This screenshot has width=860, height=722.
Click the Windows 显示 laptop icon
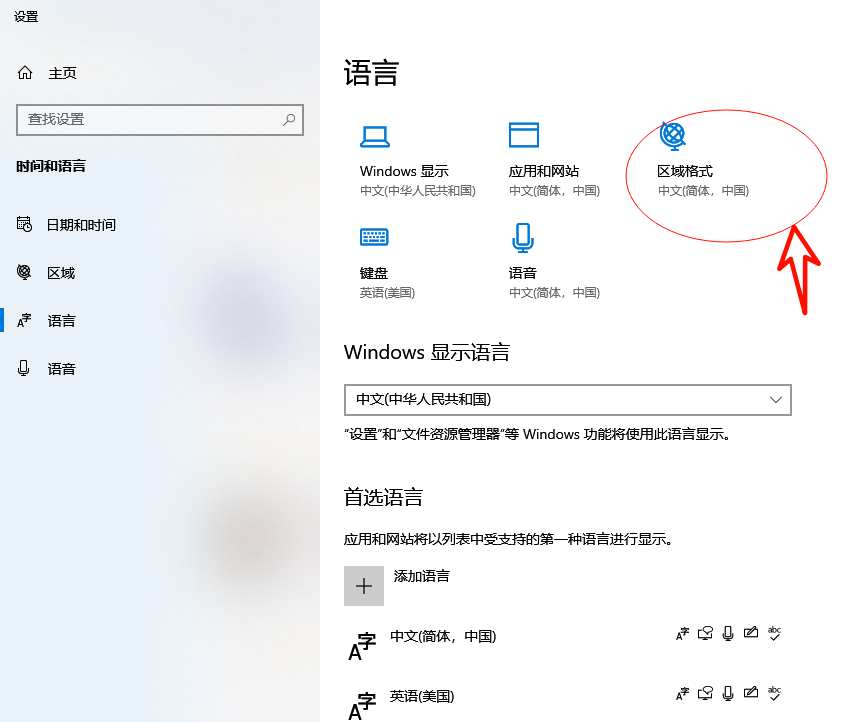(375, 137)
